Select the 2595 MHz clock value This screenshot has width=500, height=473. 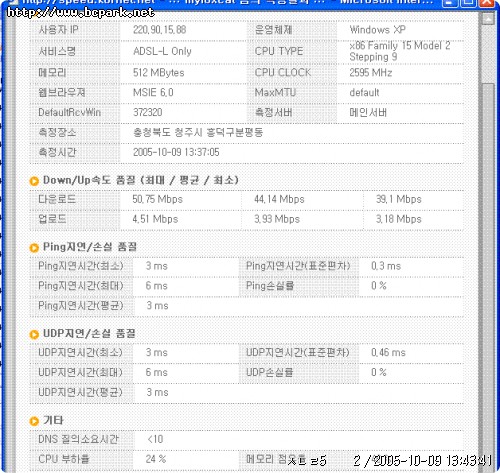[371, 73]
